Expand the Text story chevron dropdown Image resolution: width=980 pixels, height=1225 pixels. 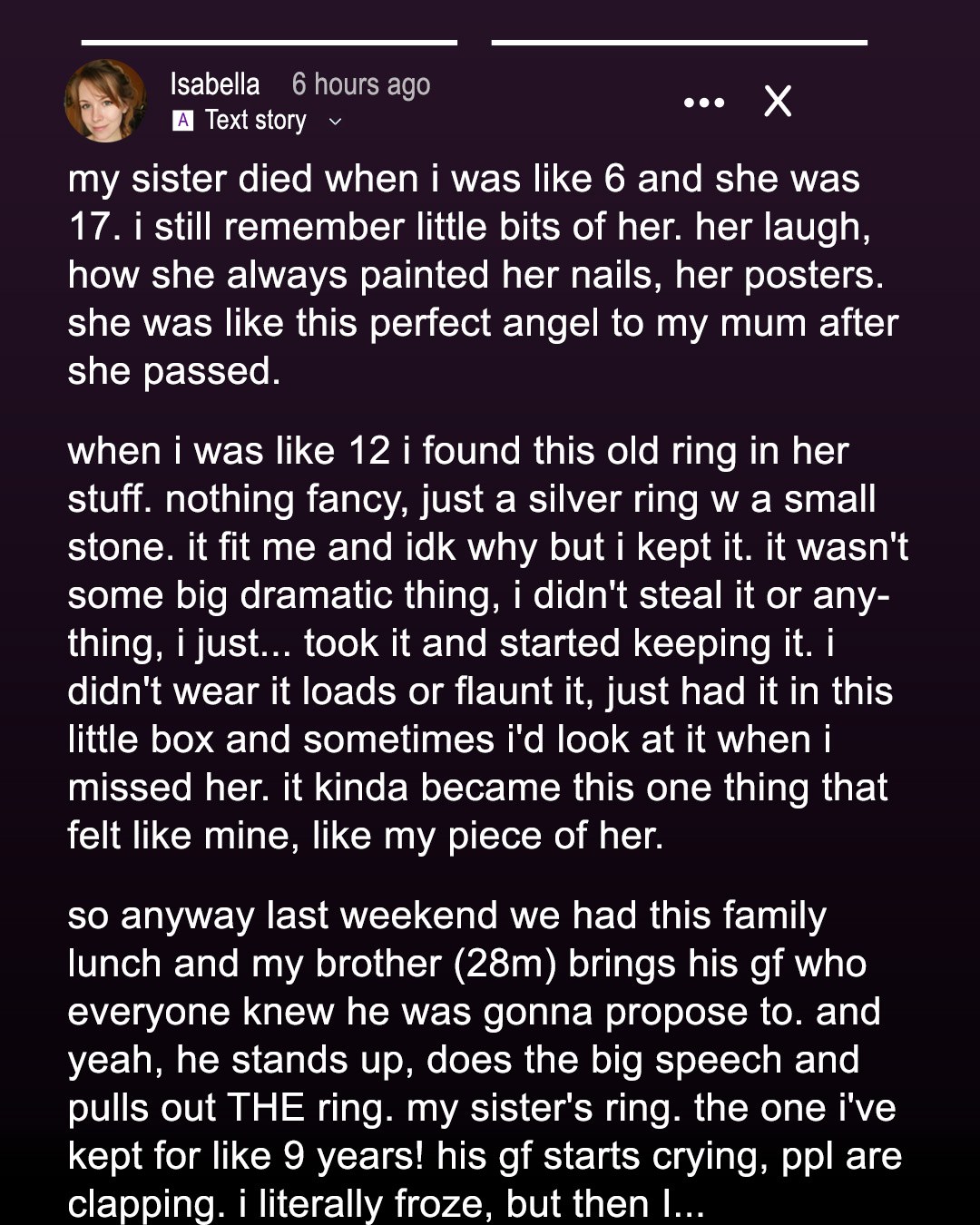tap(335, 122)
